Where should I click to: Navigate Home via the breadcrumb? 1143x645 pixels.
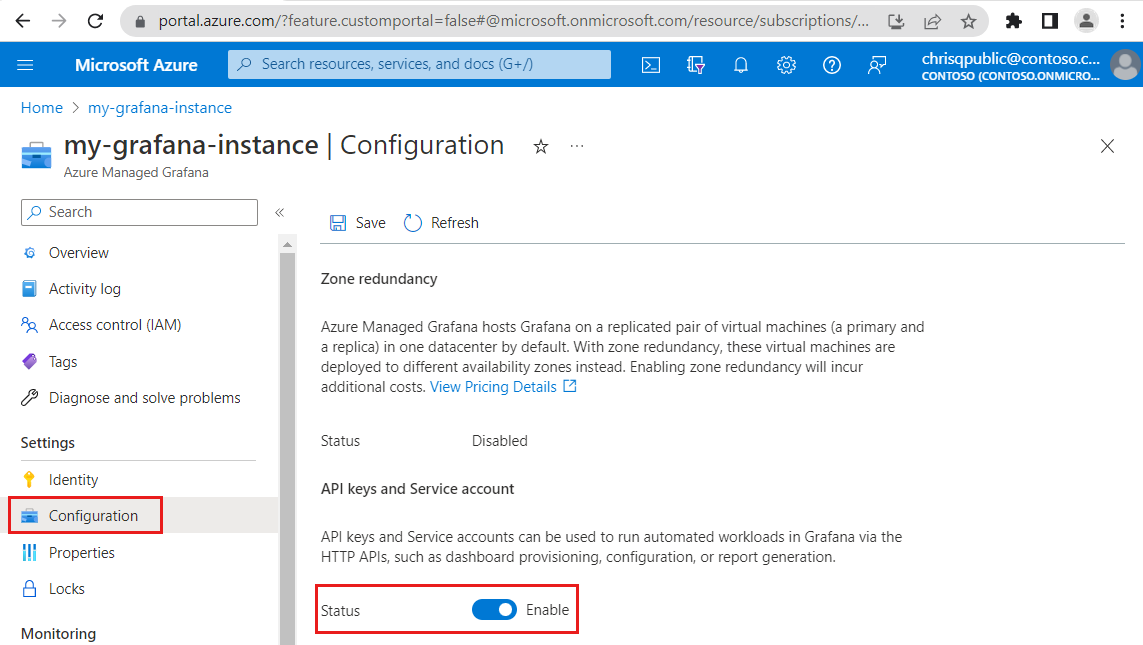coord(42,107)
